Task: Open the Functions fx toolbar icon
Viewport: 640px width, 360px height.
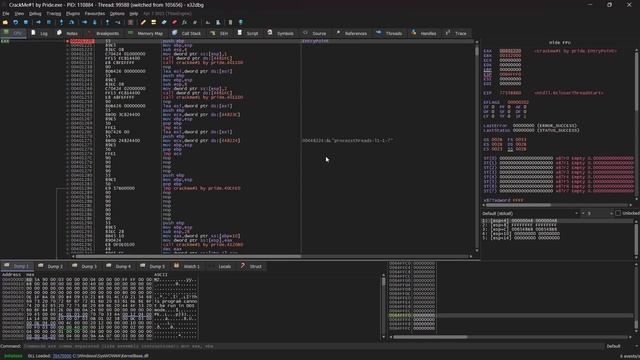Action: (184, 22)
